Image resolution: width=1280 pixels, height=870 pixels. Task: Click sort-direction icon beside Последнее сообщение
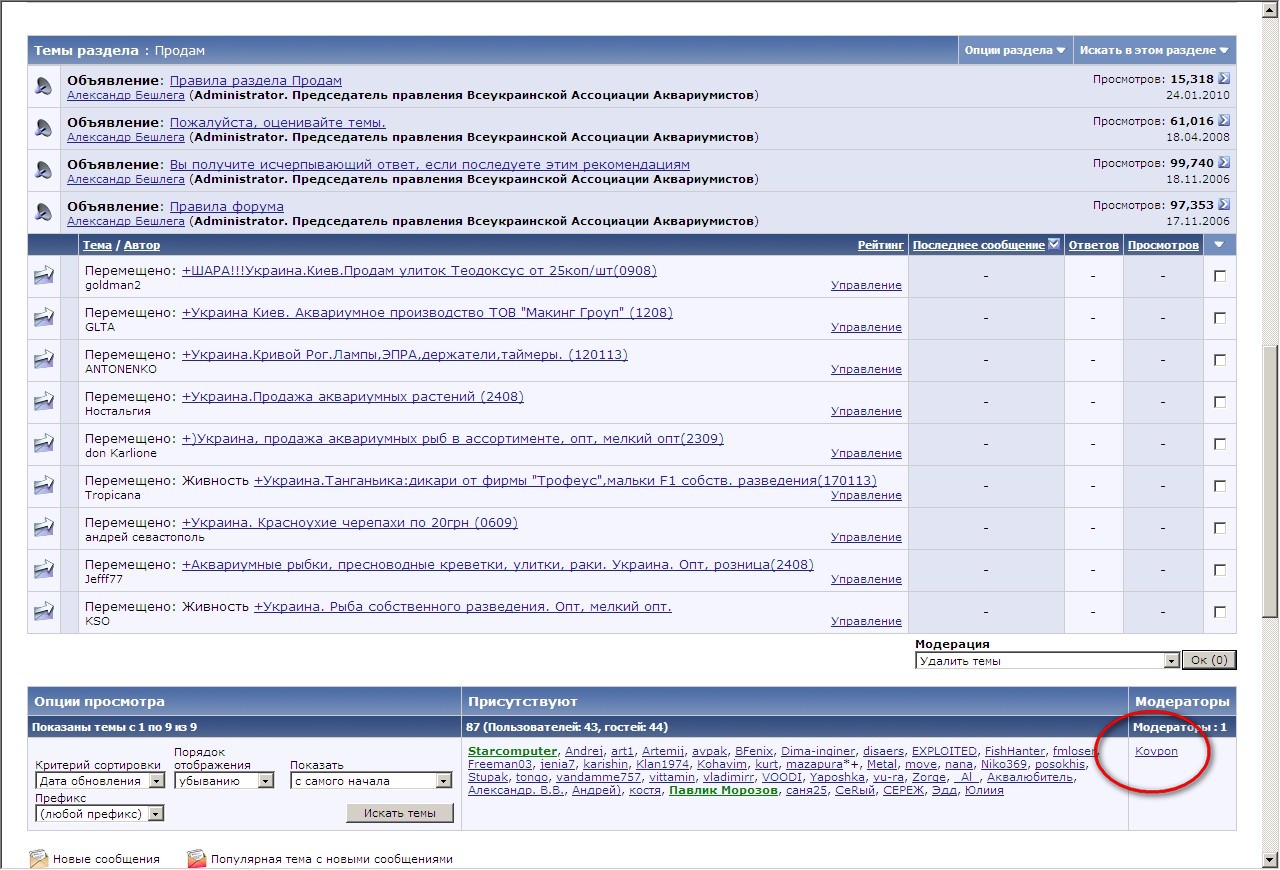[x=1053, y=245]
